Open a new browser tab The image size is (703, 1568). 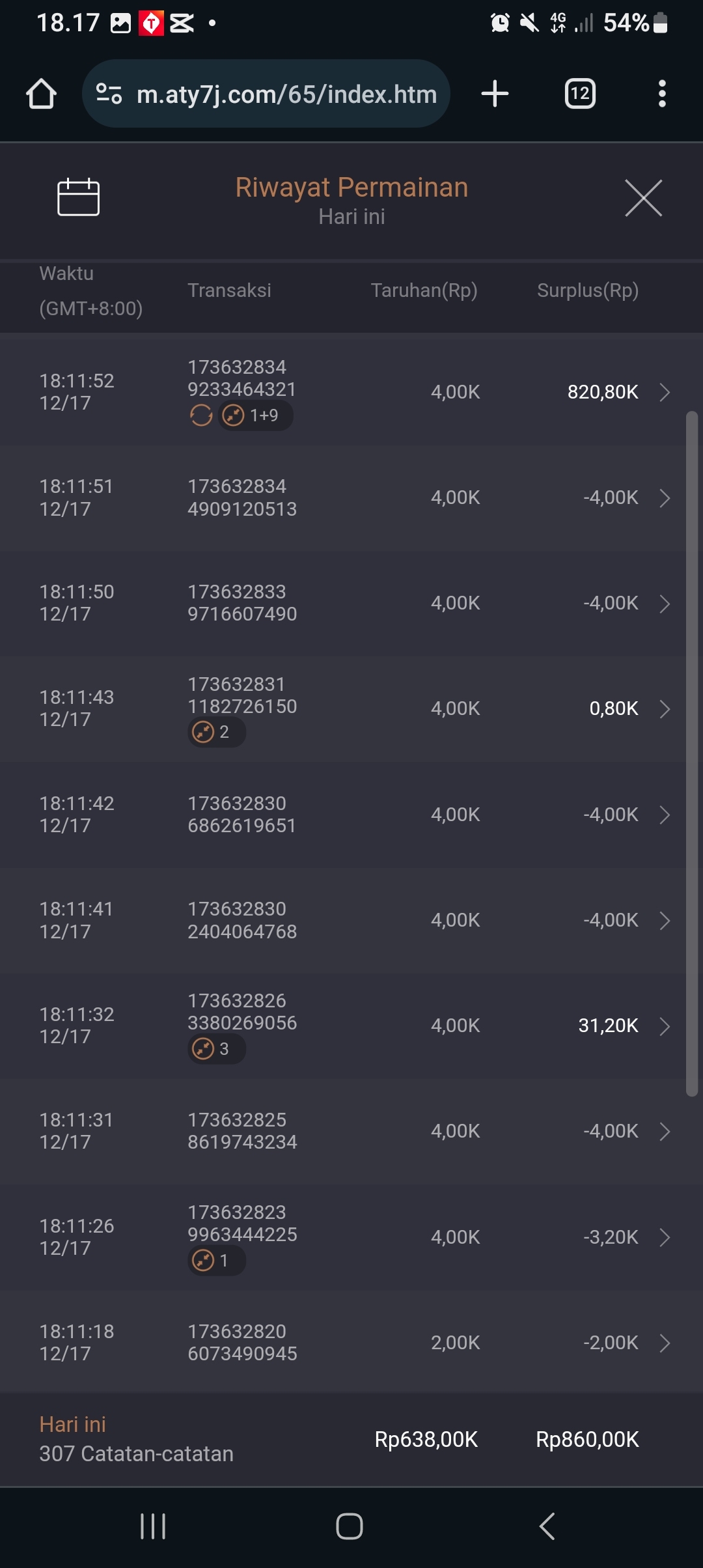(495, 94)
